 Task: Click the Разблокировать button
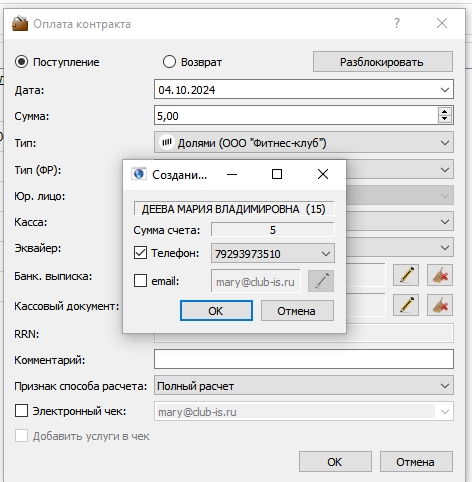coord(383,62)
